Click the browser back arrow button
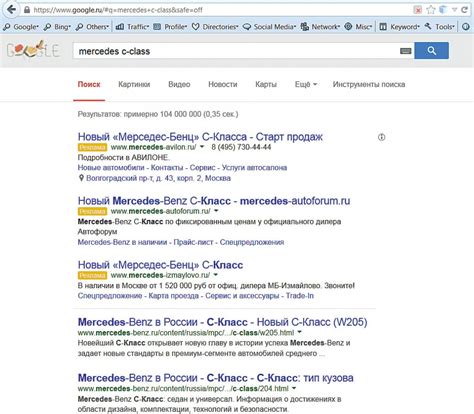 11,9
